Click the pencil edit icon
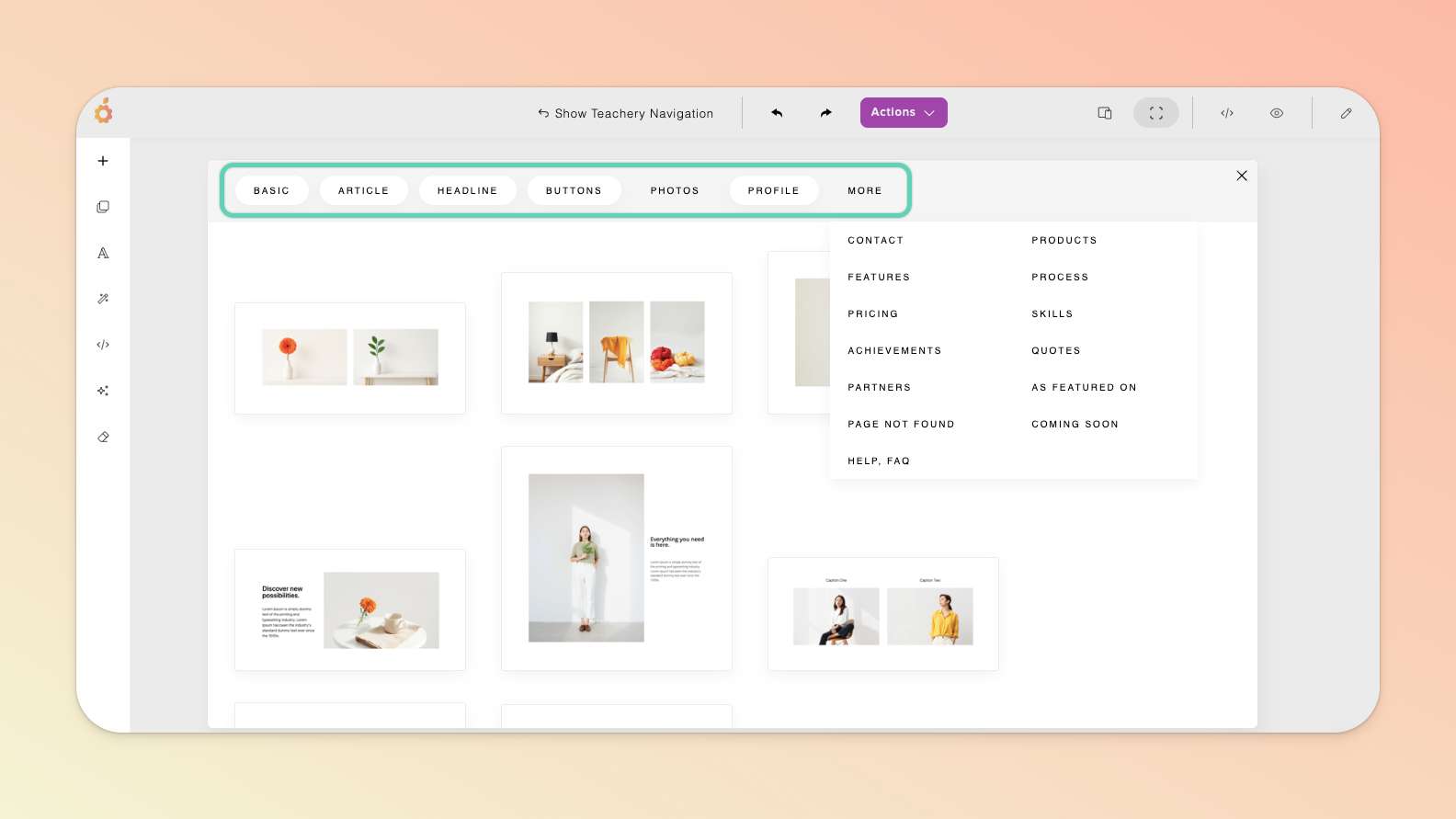 1346,113
